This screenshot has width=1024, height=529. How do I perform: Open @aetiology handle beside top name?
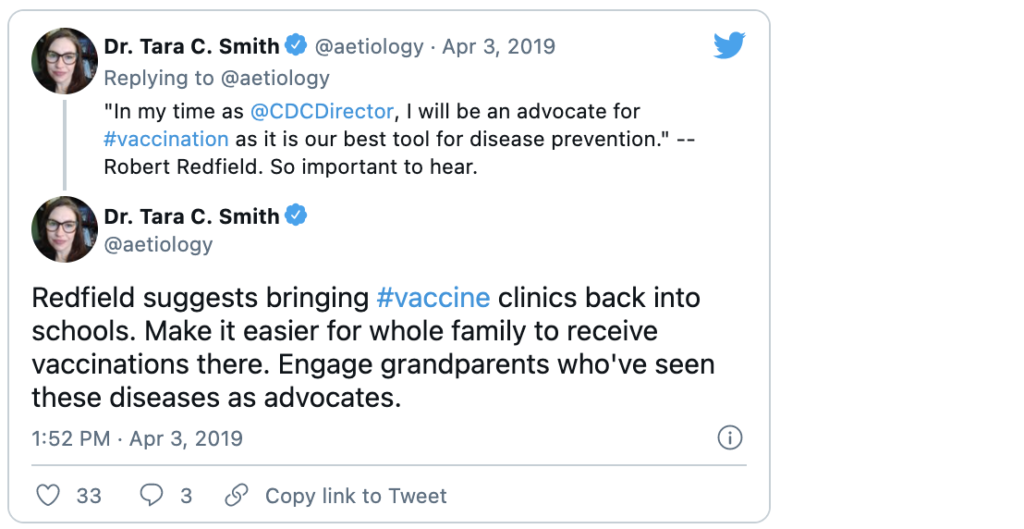pos(369,46)
